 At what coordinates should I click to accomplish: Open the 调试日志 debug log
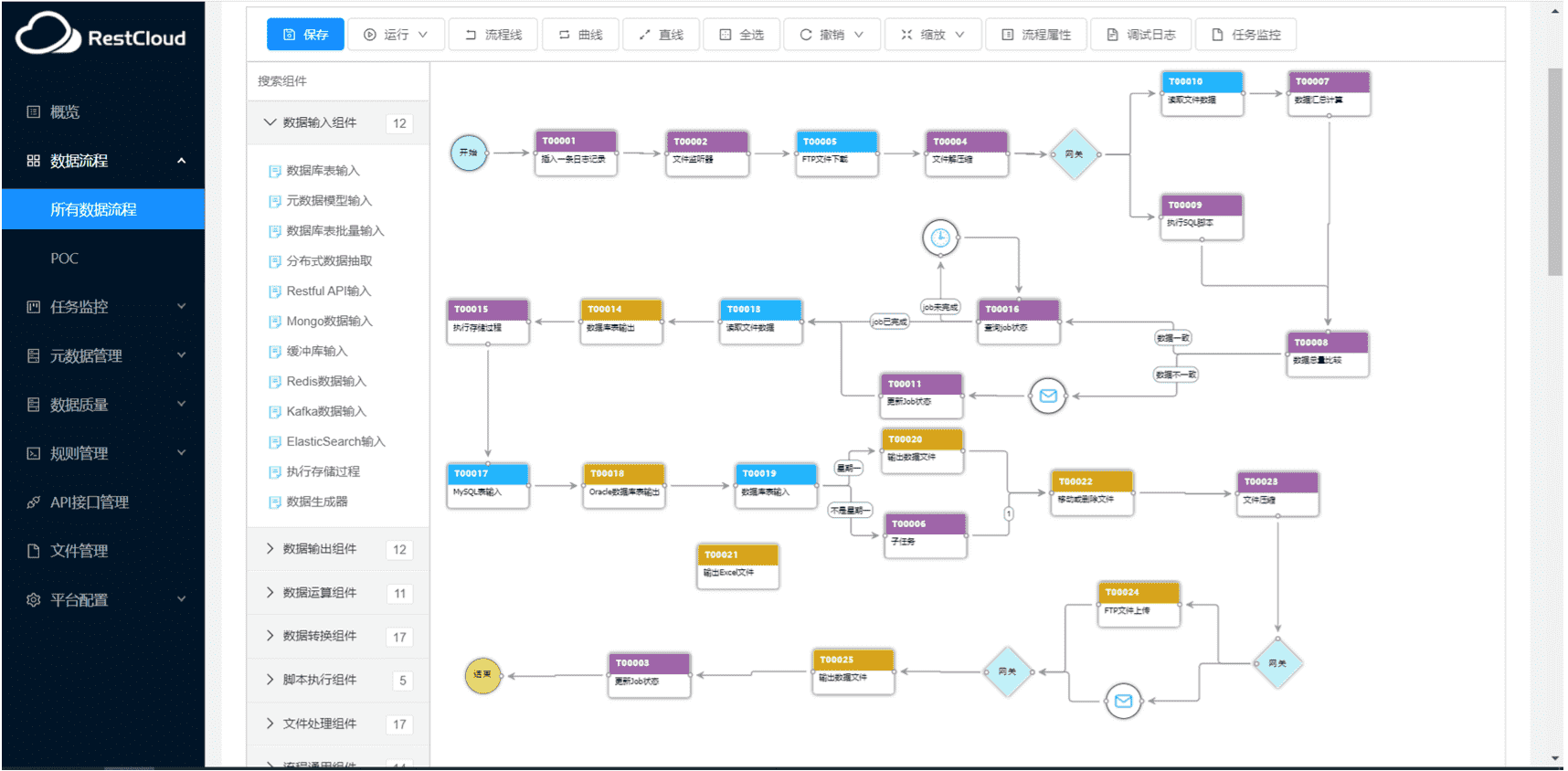[1140, 35]
